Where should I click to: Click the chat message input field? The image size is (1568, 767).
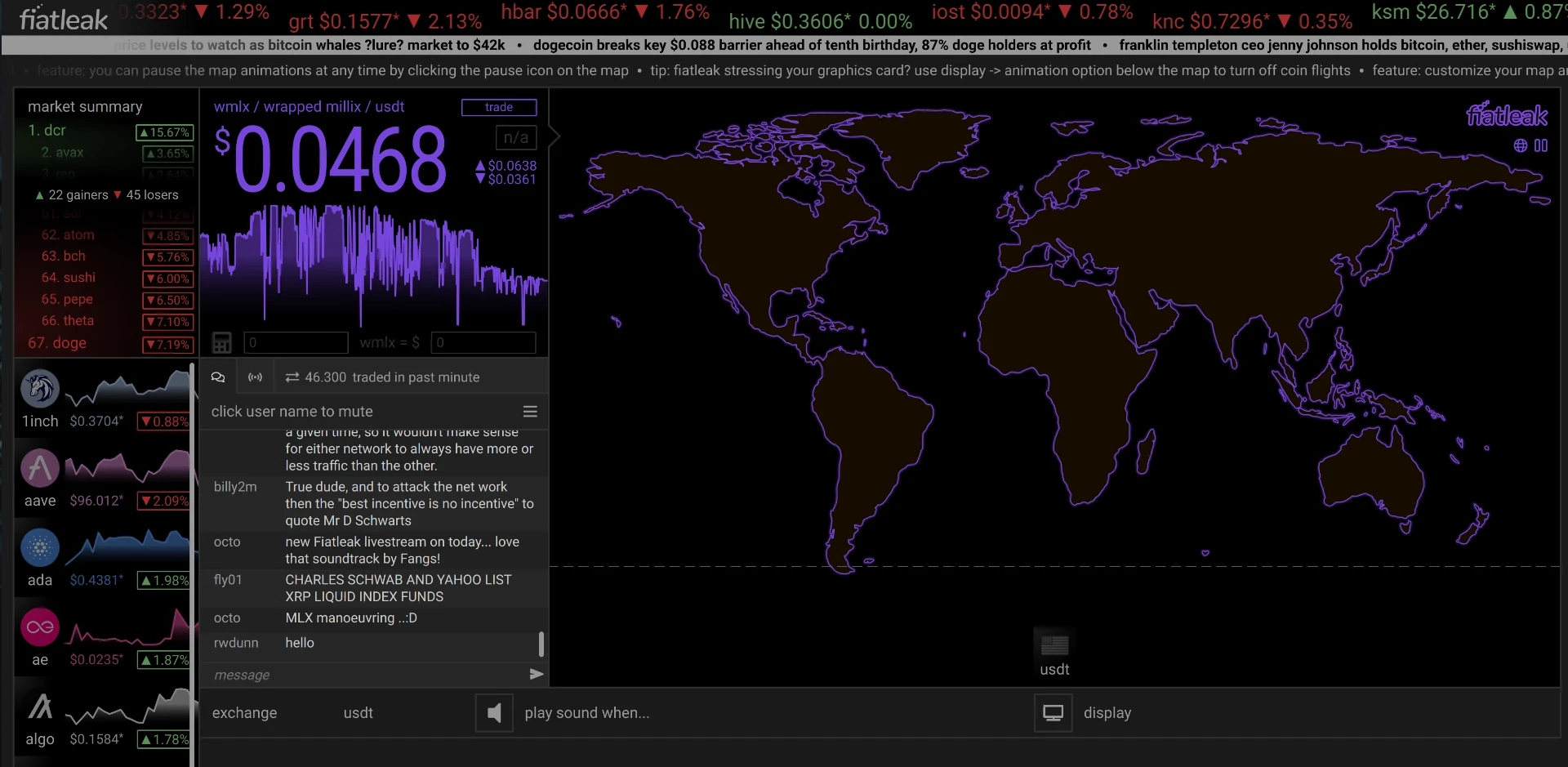click(366, 675)
